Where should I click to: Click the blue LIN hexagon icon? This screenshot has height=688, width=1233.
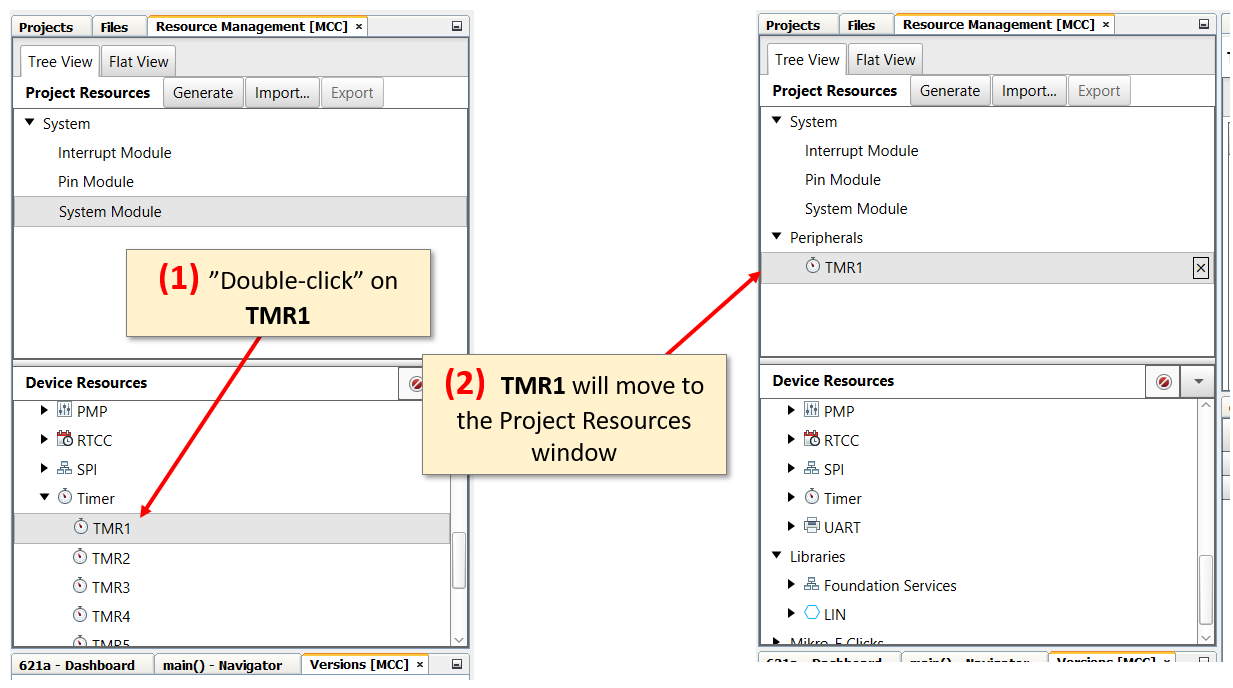coord(812,614)
